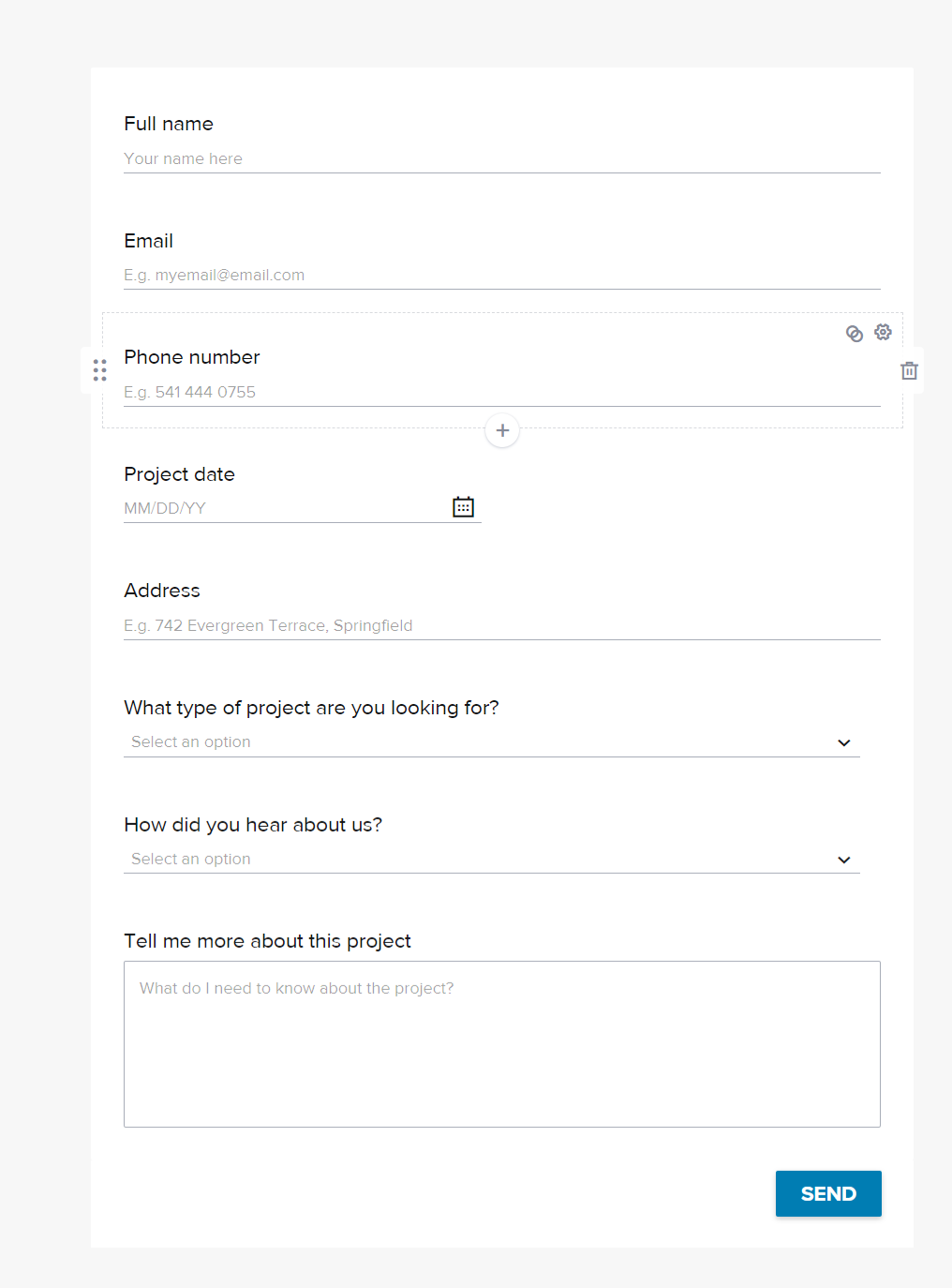Open the calendar date picker
952x1288 pixels.
(462, 506)
